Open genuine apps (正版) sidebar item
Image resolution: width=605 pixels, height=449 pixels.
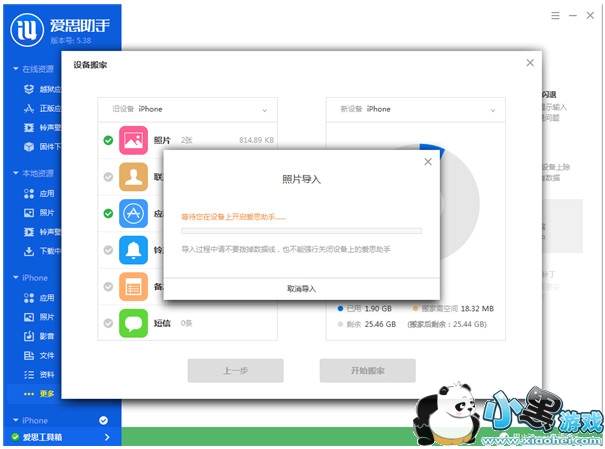pos(42,108)
